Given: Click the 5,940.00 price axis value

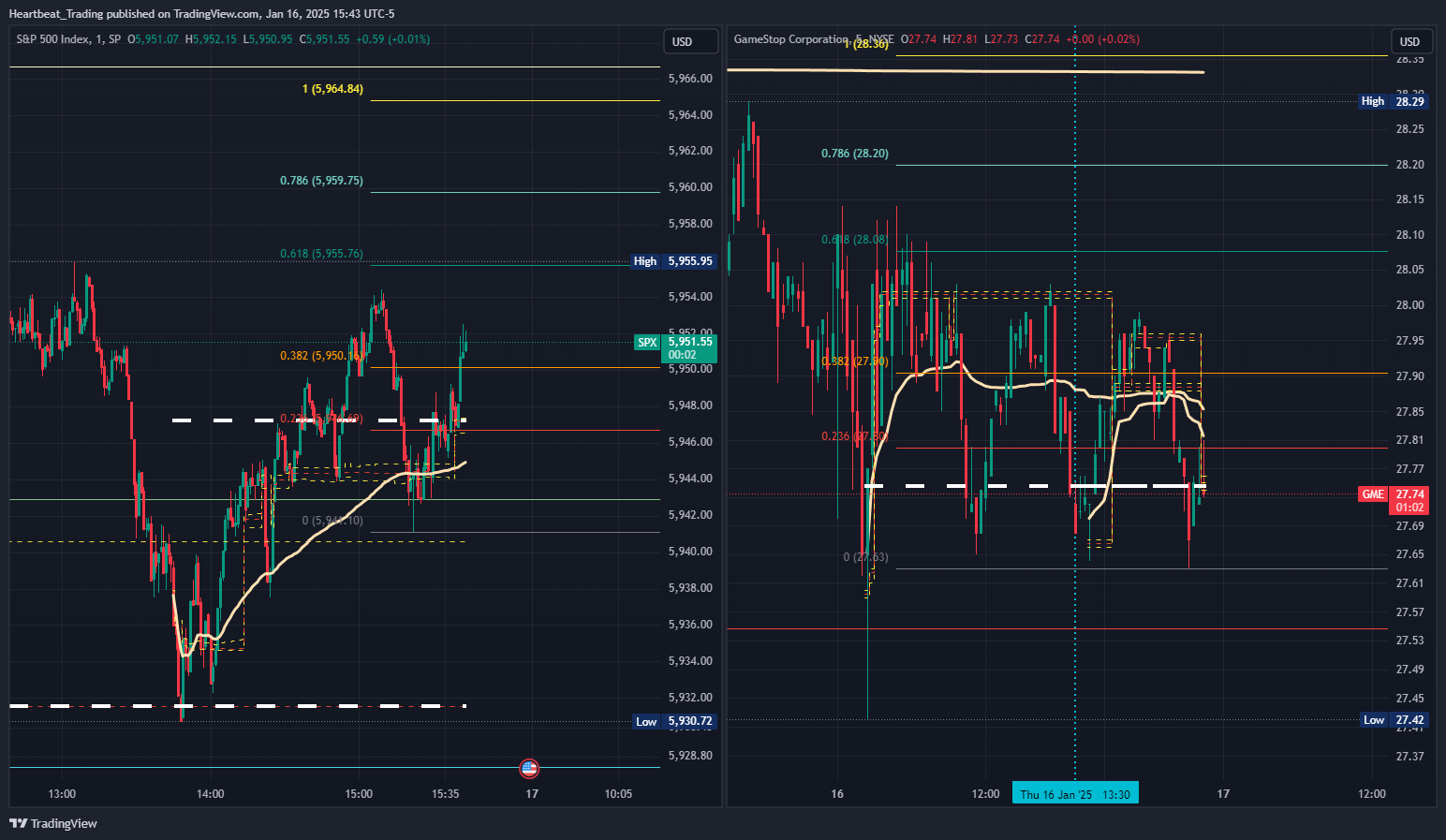Looking at the screenshot, I should (690, 552).
